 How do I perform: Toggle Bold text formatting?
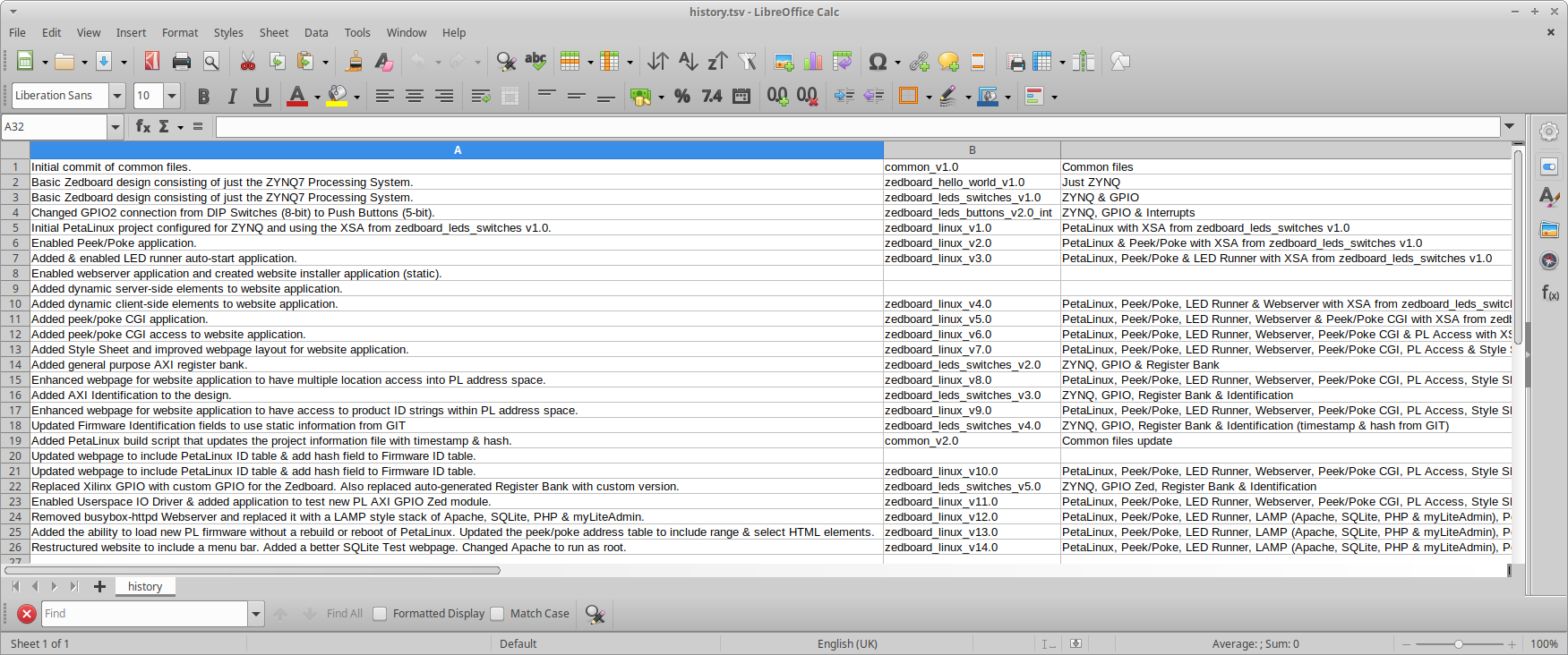pyautogui.click(x=203, y=97)
